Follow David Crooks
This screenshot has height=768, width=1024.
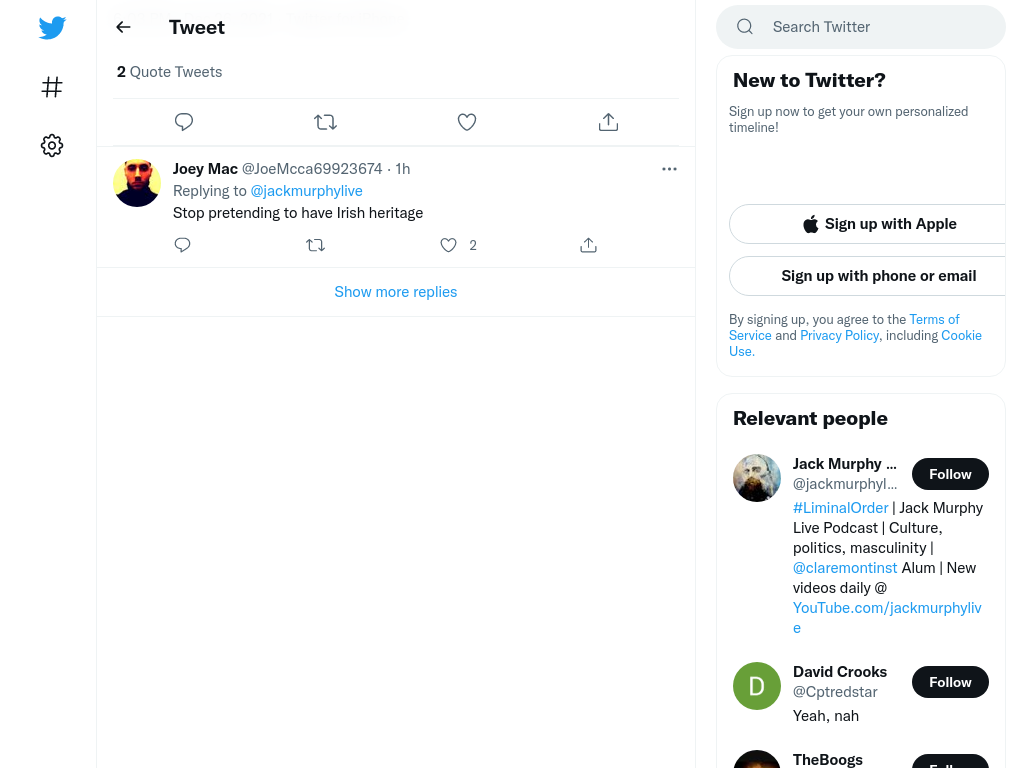click(950, 682)
